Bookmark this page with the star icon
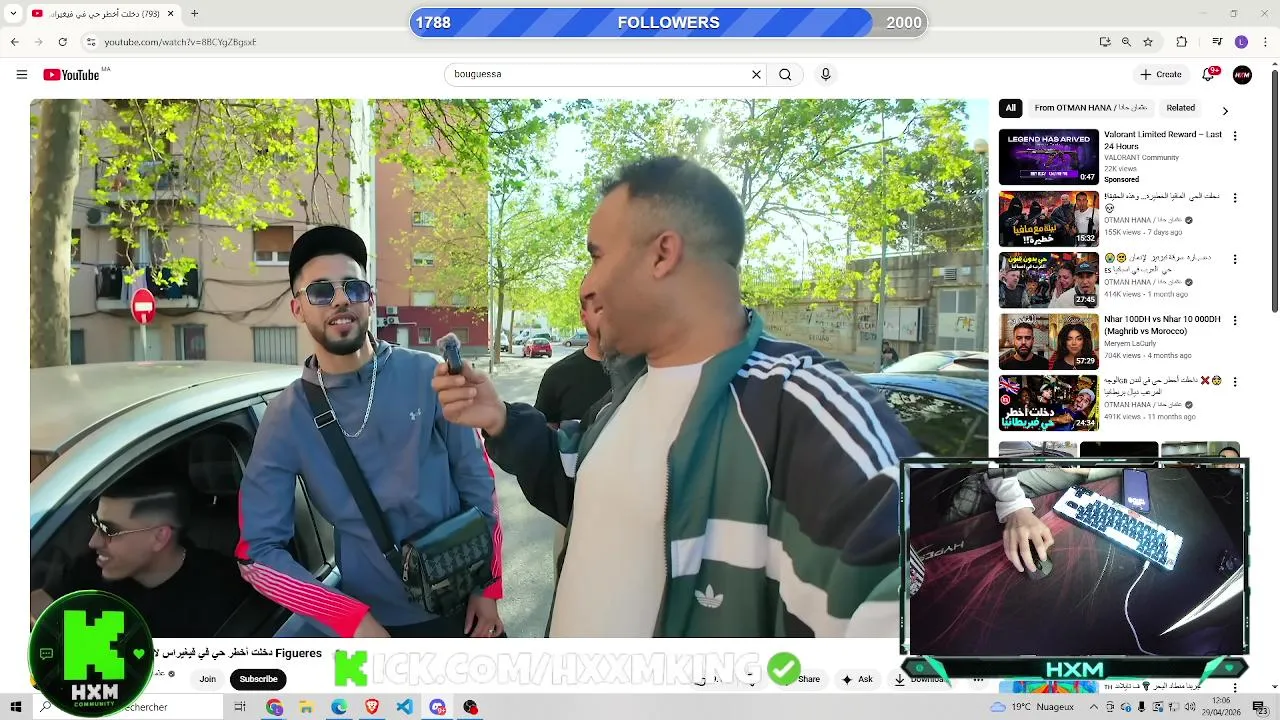Image resolution: width=1280 pixels, height=720 pixels. click(1148, 42)
